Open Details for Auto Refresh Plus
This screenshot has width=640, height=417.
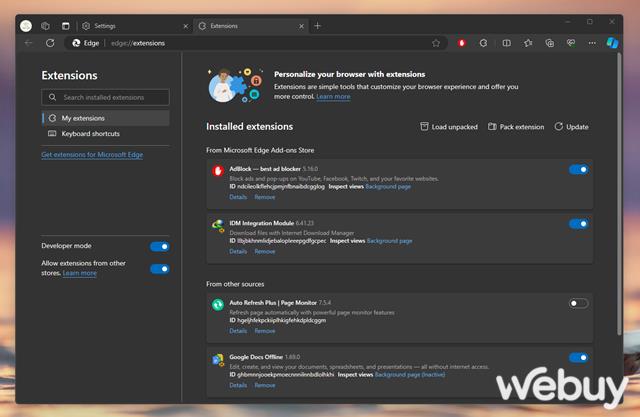pyautogui.click(x=238, y=331)
